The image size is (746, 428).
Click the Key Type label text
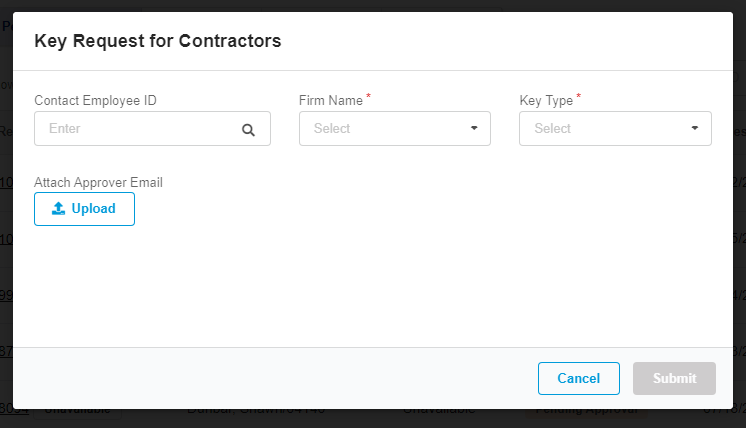[546, 100]
